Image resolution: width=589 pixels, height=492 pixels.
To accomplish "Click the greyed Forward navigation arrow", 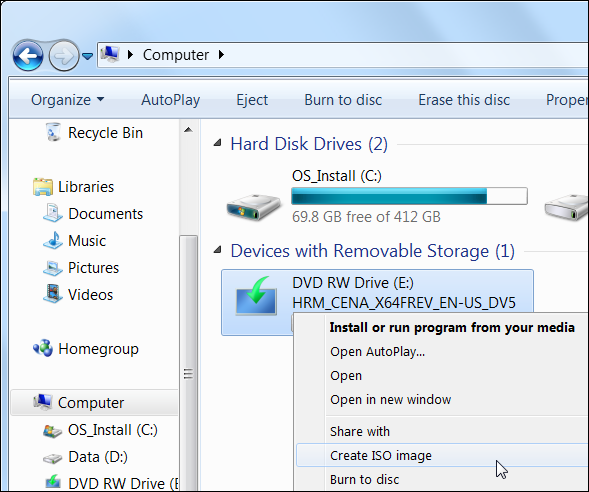I will pyautogui.click(x=64, y=56).
